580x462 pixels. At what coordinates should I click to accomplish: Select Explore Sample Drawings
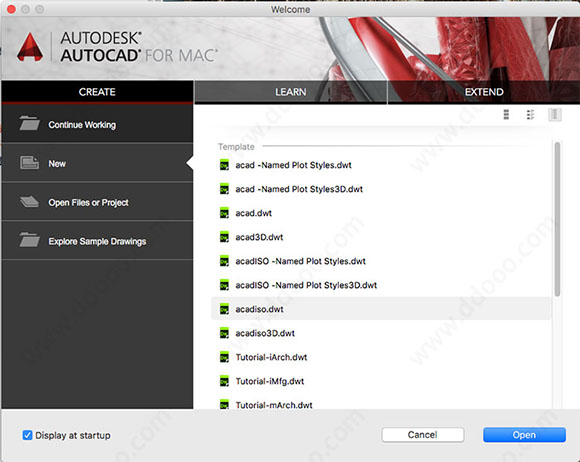click(x=97, y=241)
